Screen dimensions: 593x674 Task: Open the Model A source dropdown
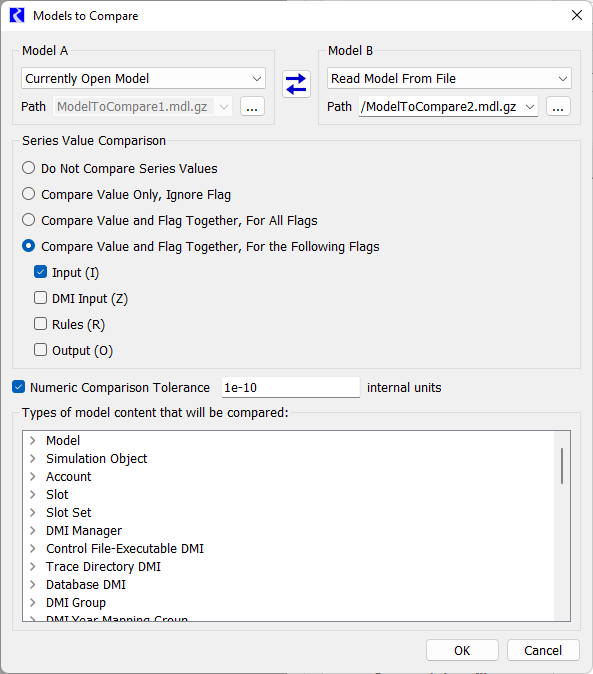pos(143,79)
